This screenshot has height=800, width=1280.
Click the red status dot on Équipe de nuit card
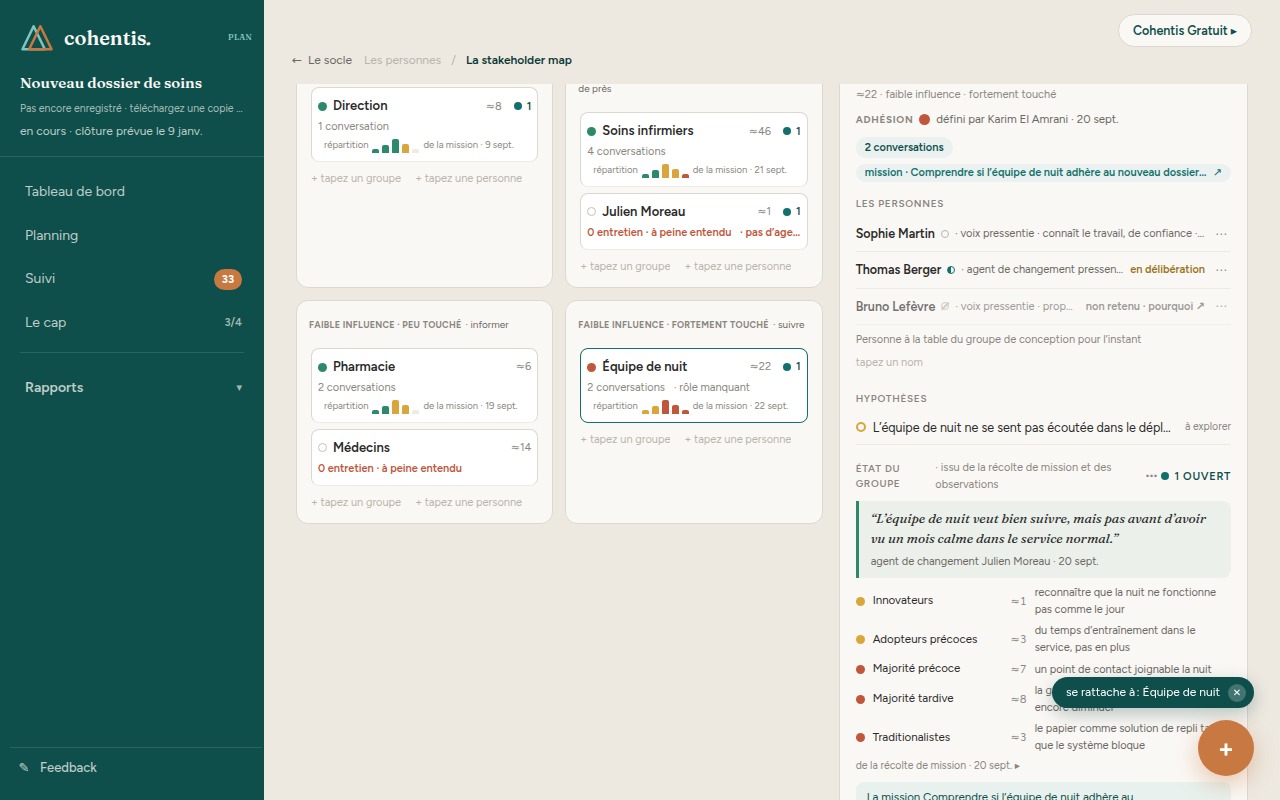click(x=591, y=367)
